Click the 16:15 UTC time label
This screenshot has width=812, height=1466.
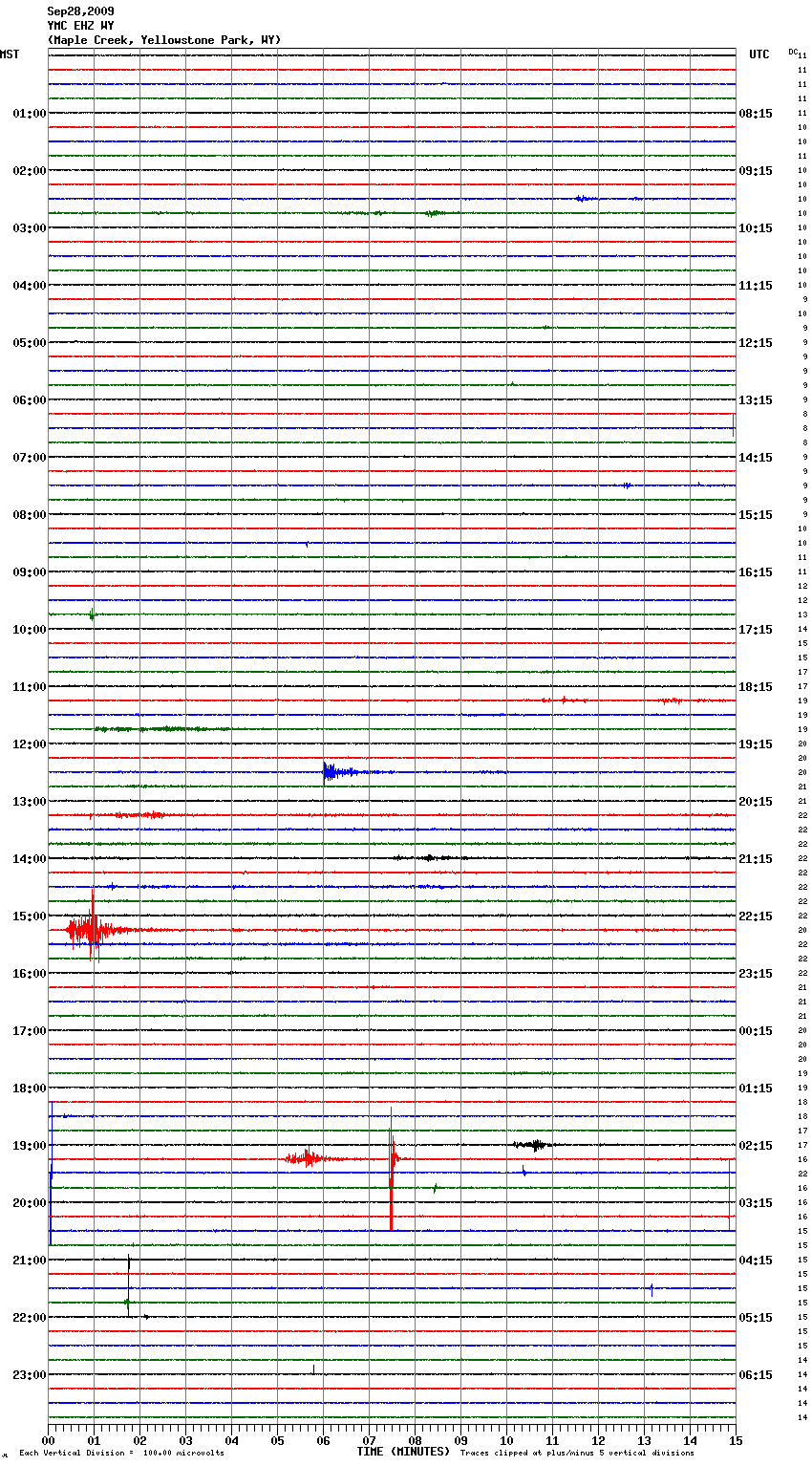[756, 572]
